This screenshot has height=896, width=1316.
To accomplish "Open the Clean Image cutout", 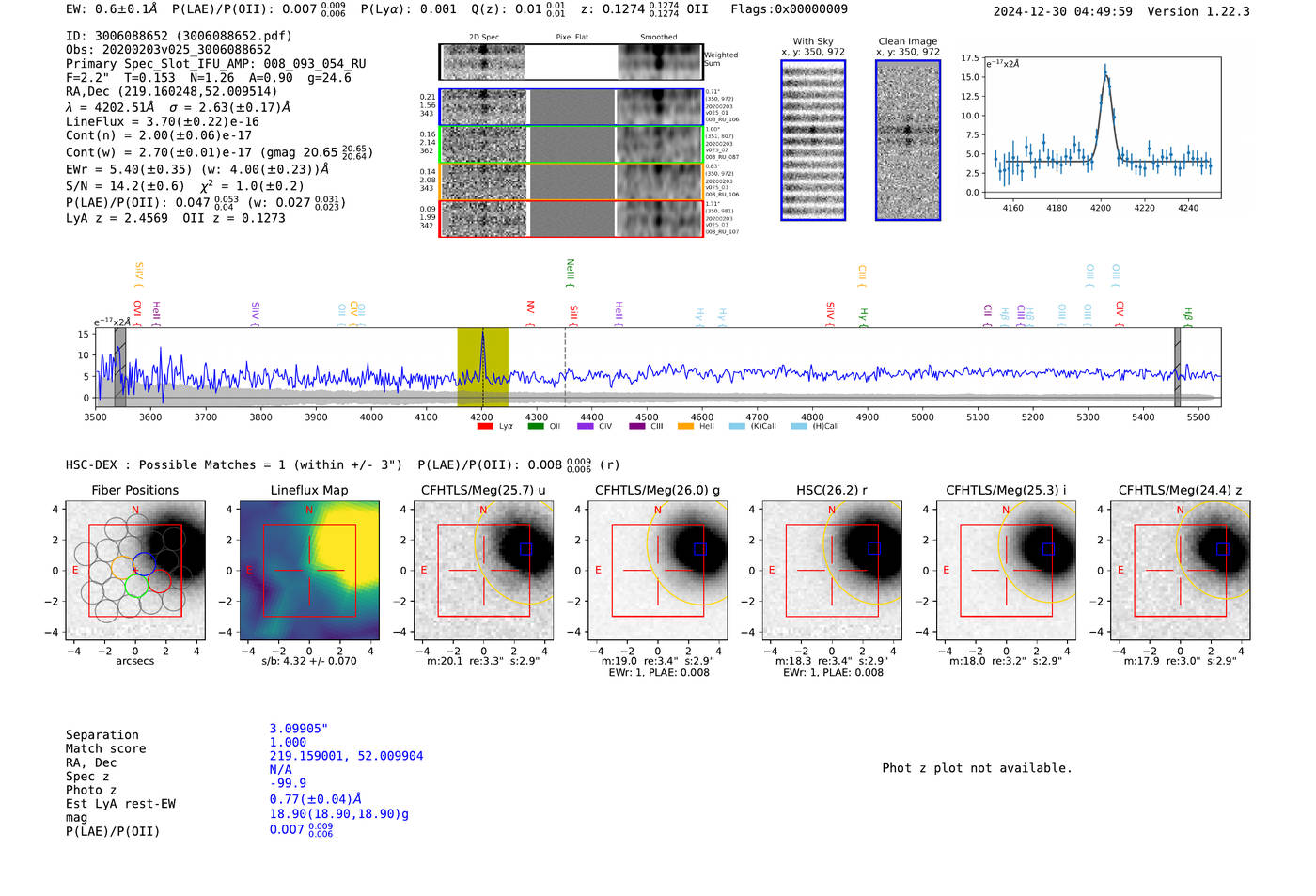I will (x=908, y=140).
